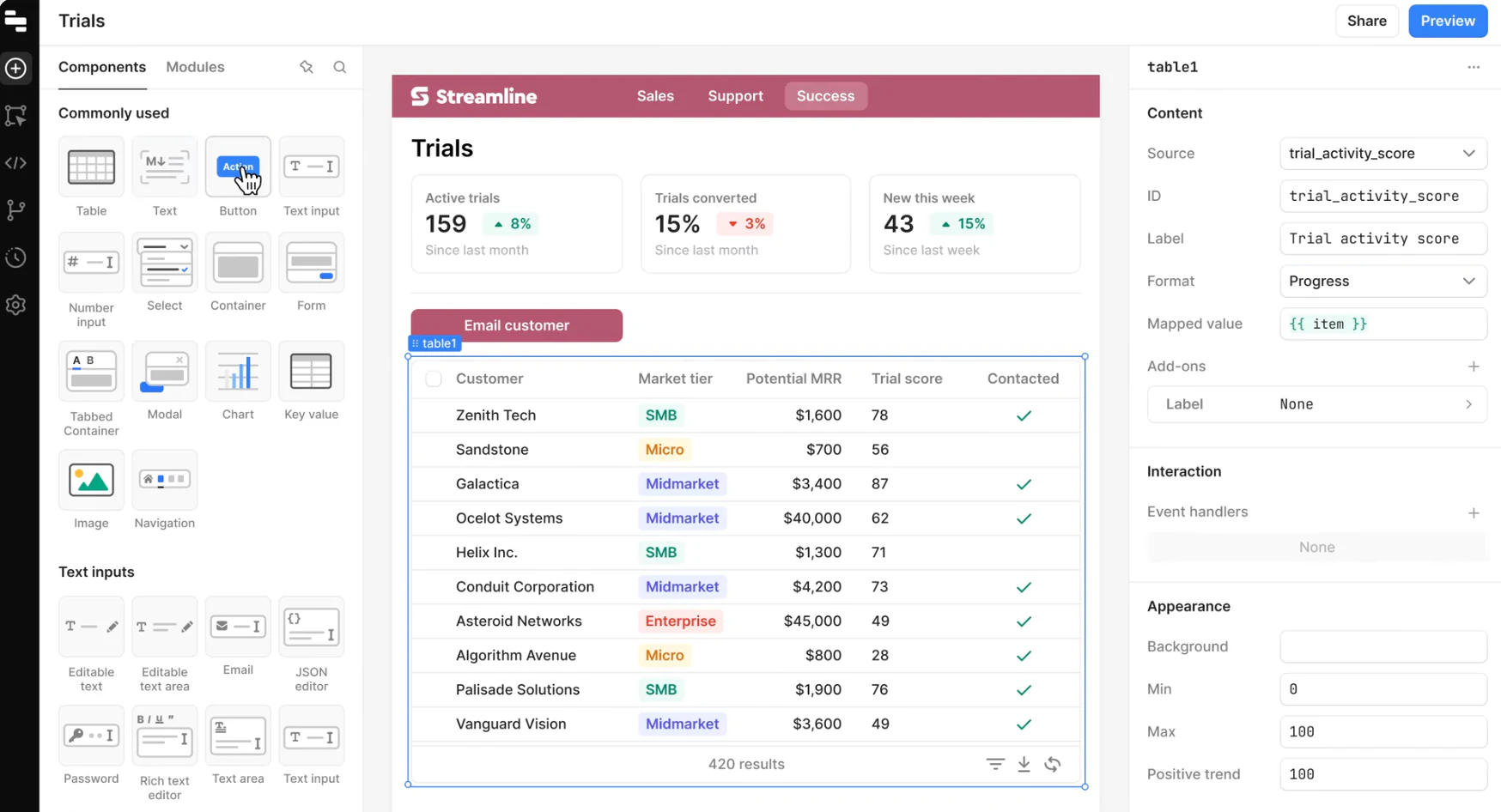1501x812 pixels.
Task: Click the Preview button
Action: (1448, 21)
